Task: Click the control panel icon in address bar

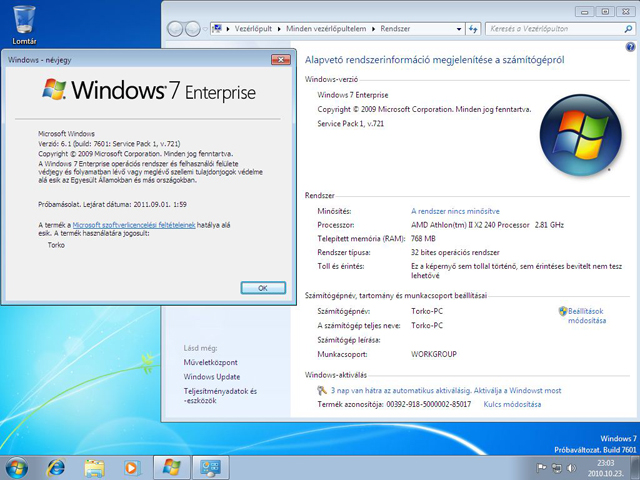Action: [217, 29]
